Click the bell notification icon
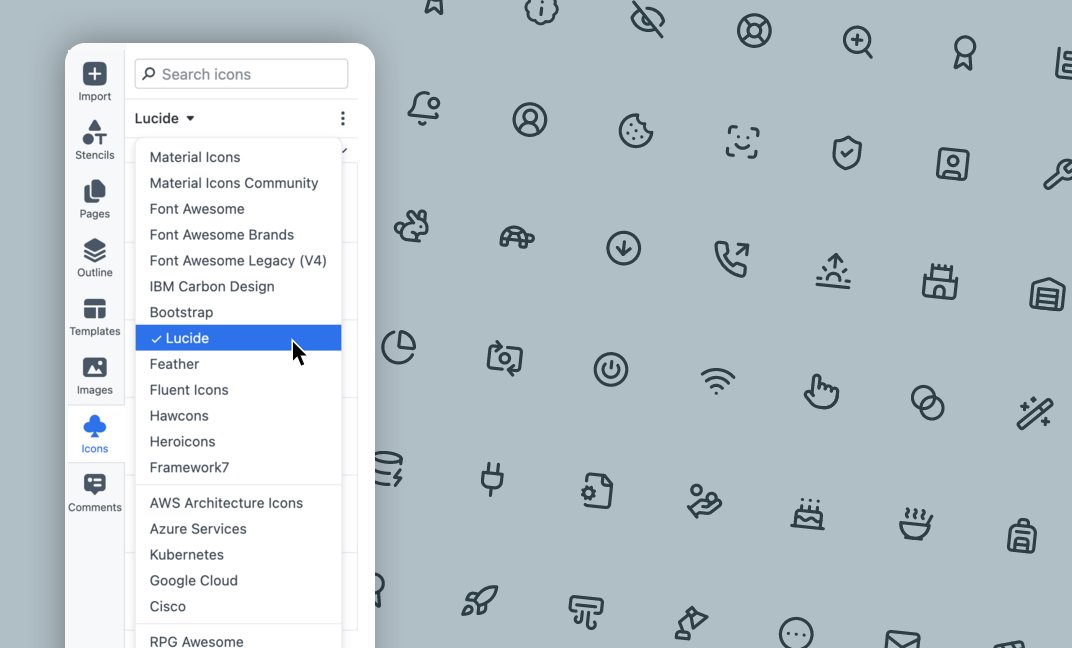Image resolution: width=1072 pixels, height=648 pixels. click(x=424, y=107)
